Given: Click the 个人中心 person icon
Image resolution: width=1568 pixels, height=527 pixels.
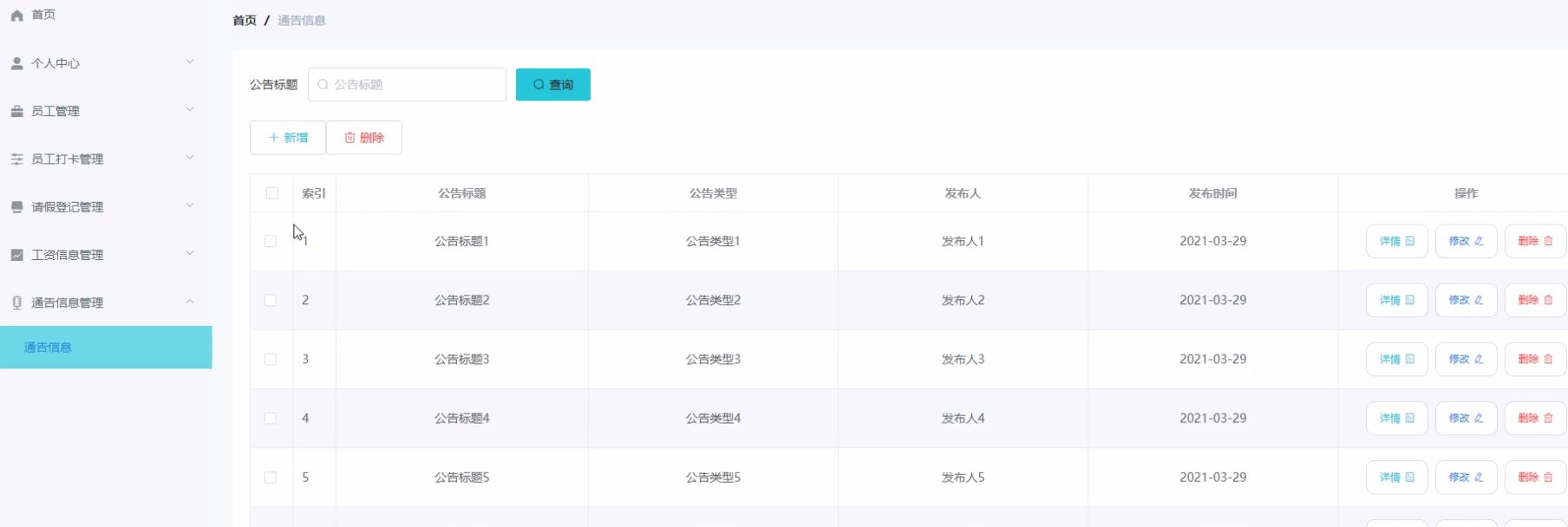Looking at the screenshot, I should tap(16, 63).
